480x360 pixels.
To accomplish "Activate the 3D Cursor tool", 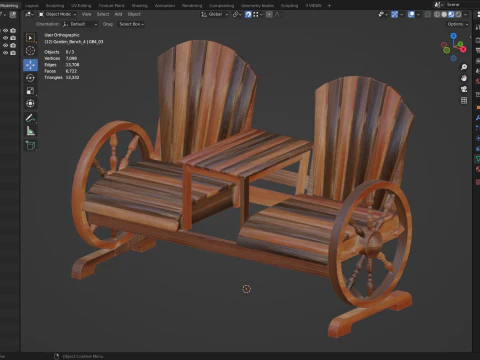I will (x=30, y=50).
